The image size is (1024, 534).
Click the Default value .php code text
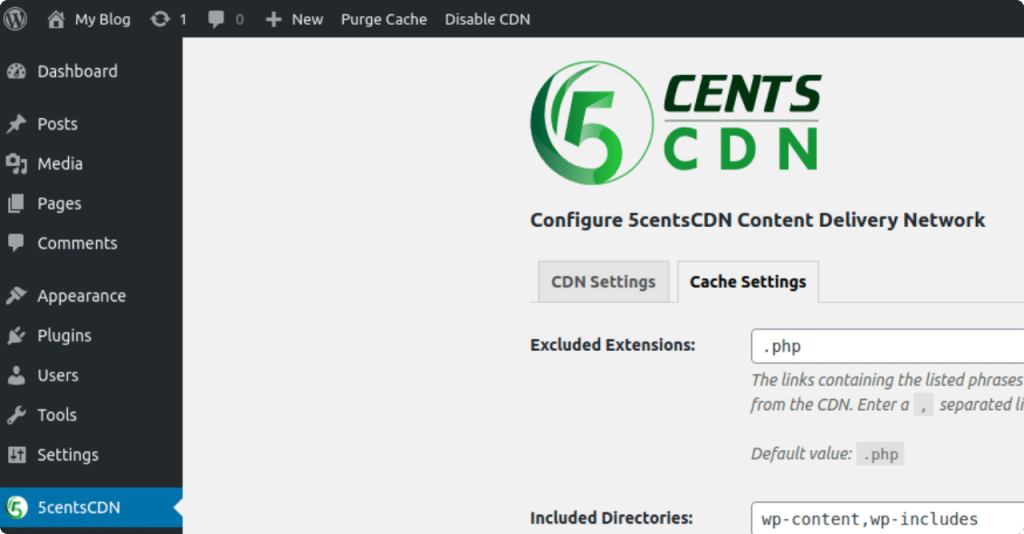click(880, 454)
